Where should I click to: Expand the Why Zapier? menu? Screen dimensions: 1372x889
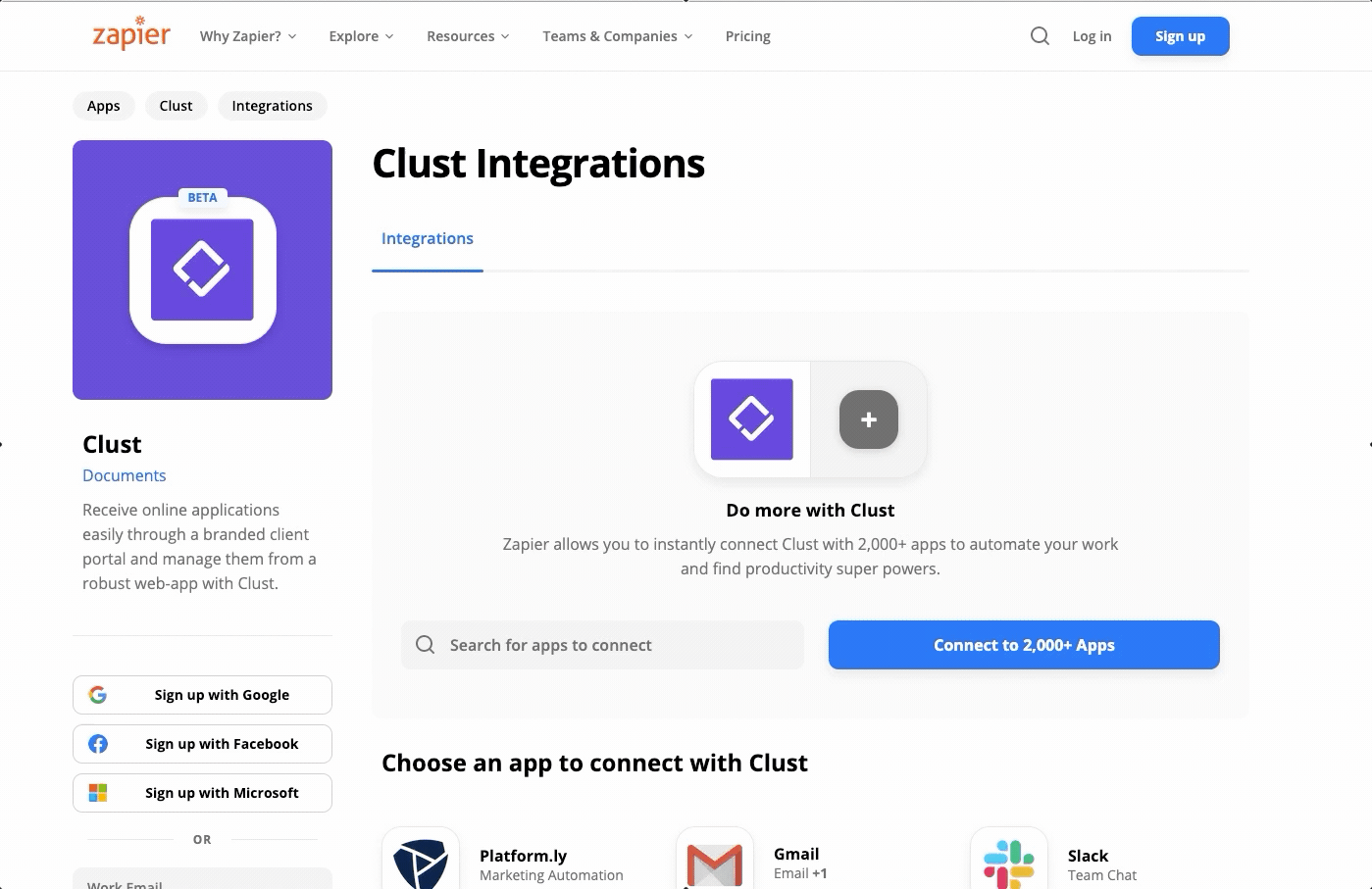point(248,36)
